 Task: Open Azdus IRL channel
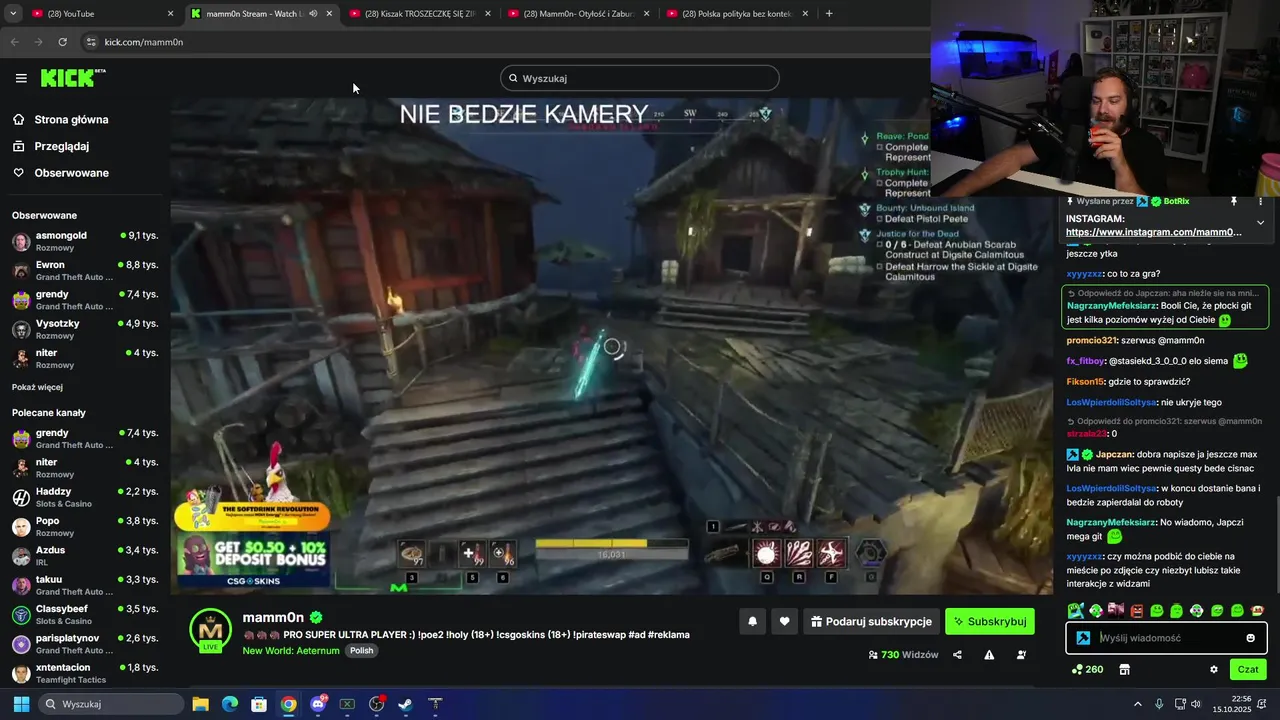click(x=85, y=556)
